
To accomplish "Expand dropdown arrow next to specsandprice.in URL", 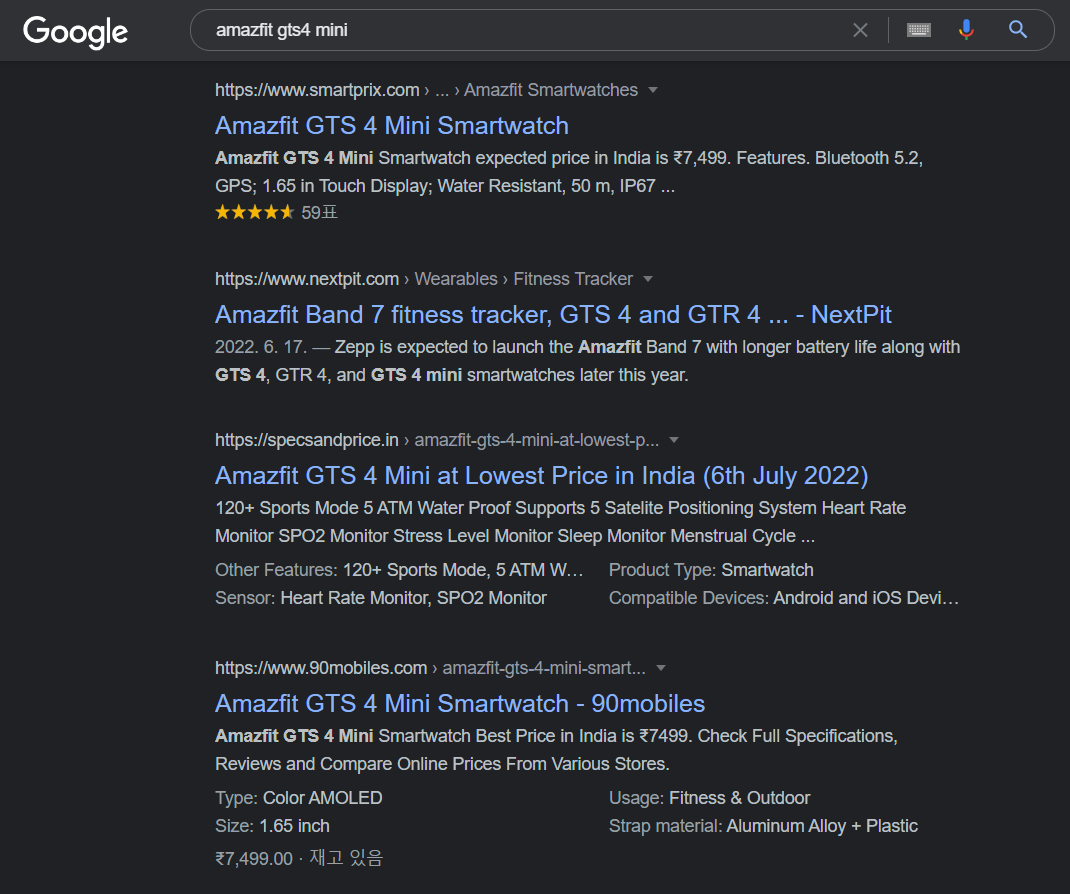I will pyautogui.click(x=674, y=440).
